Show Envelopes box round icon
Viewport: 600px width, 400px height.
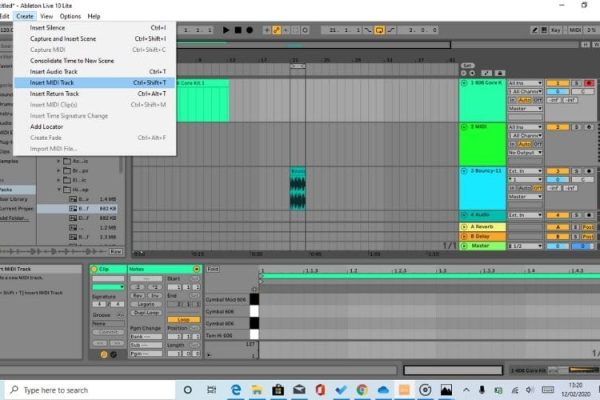pos(113,354)
